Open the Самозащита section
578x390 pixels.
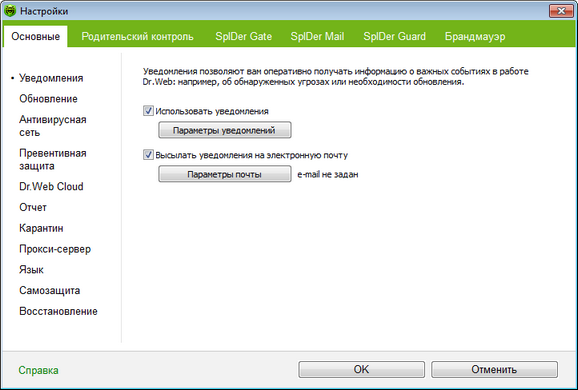[49, 290]
